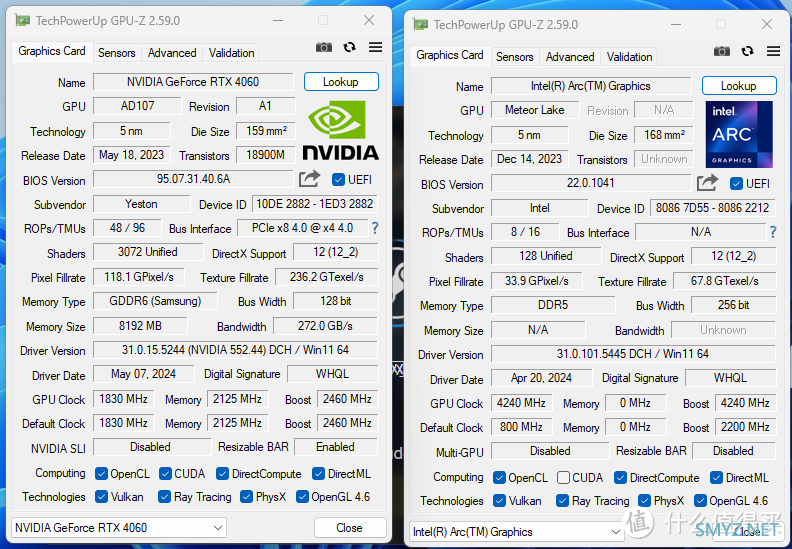Image resolution: width=792 pixels, height=549 pixels.
Task: Click the AD107 GPU value
Action: (137, 106)
